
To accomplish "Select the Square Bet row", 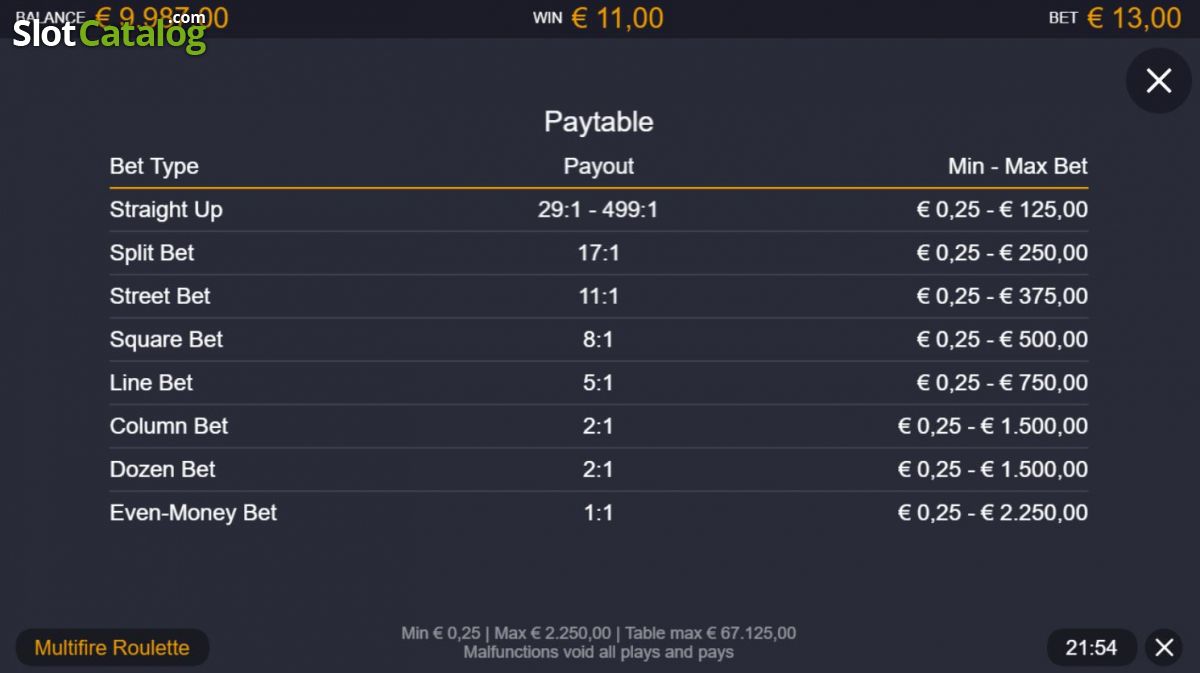I will (x=599, y=339).
